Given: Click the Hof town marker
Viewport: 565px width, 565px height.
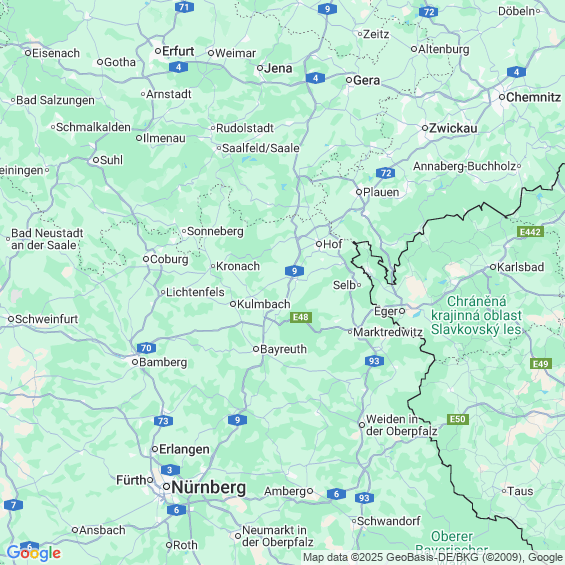Looking at the screenshot, I should (319, 244).
